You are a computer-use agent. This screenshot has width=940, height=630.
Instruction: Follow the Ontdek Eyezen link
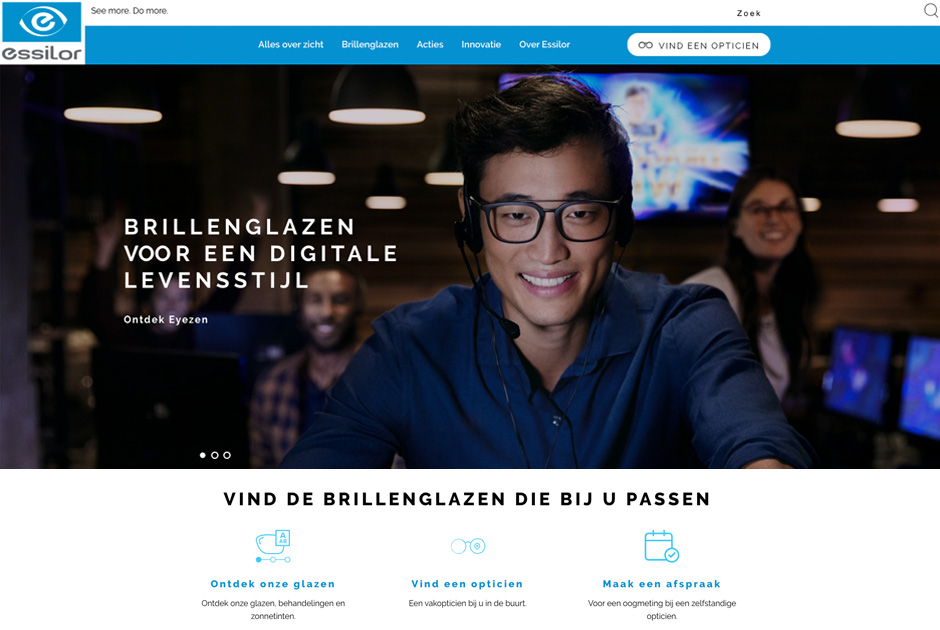(x=165, y=319)
